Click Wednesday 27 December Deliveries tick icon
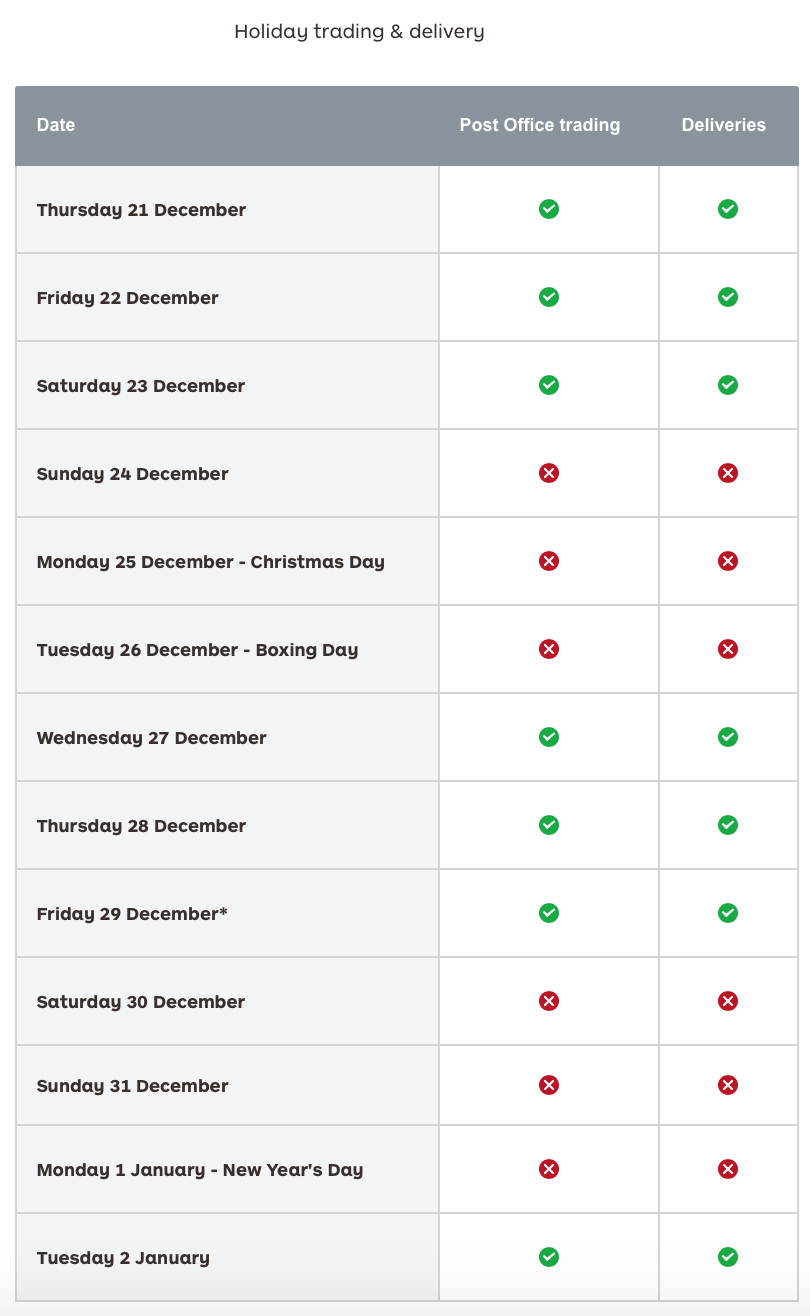The image size is (810, 1316). (728, 737)
